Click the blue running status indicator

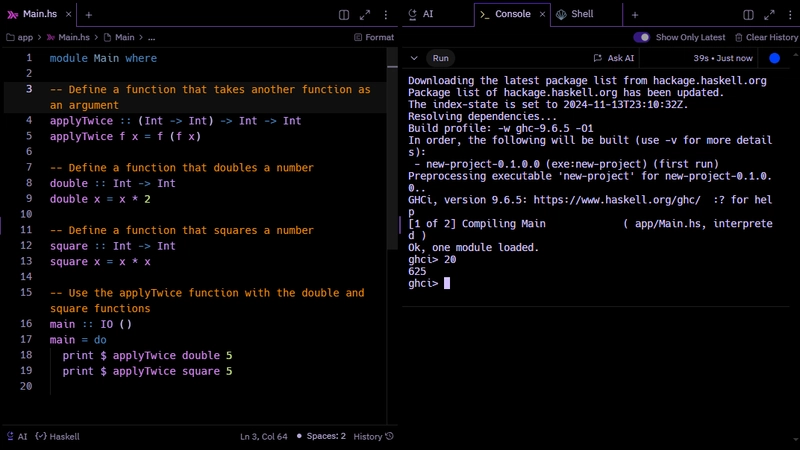[774, 58]
